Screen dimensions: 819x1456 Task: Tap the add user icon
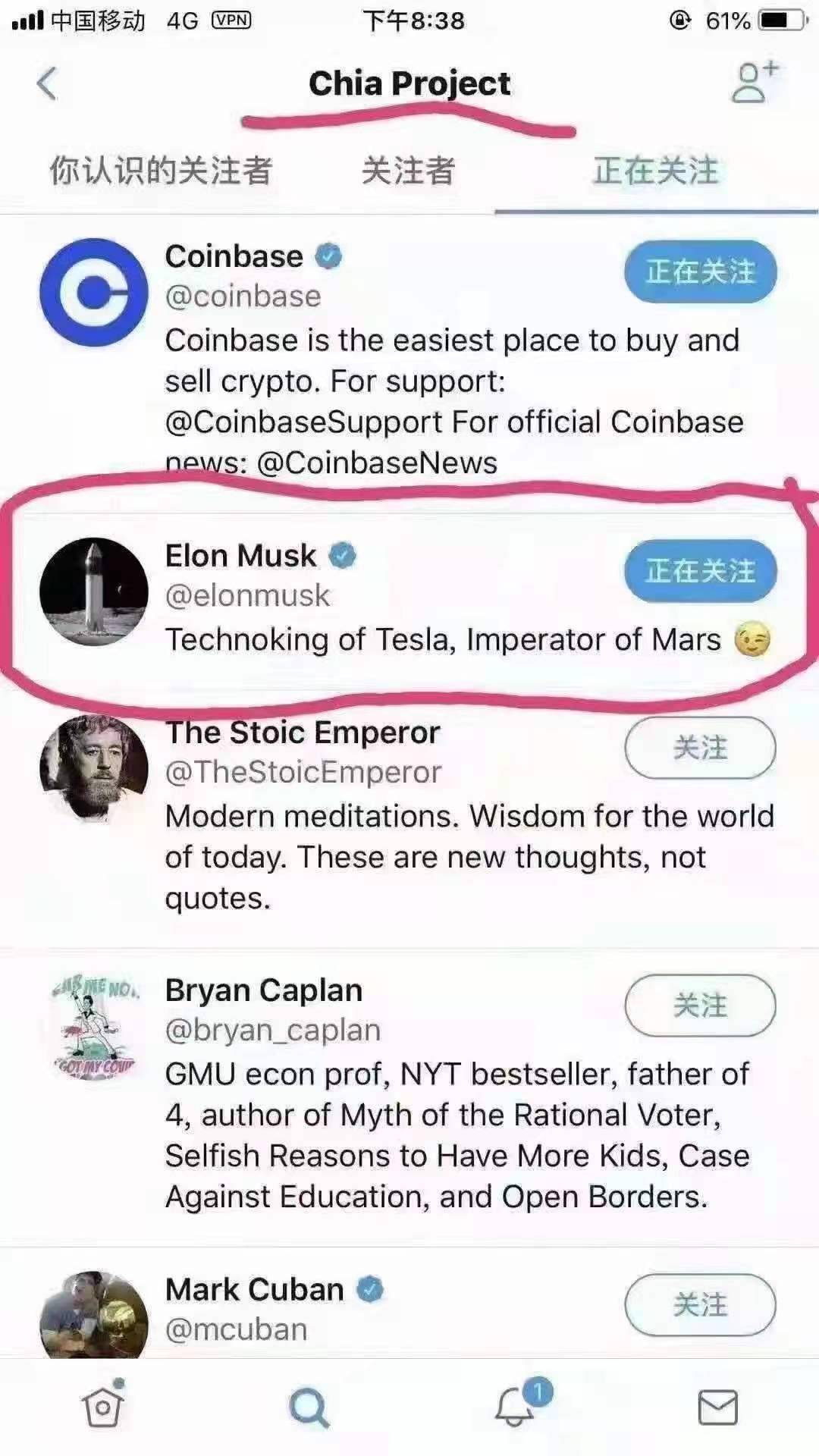[754, 82]
